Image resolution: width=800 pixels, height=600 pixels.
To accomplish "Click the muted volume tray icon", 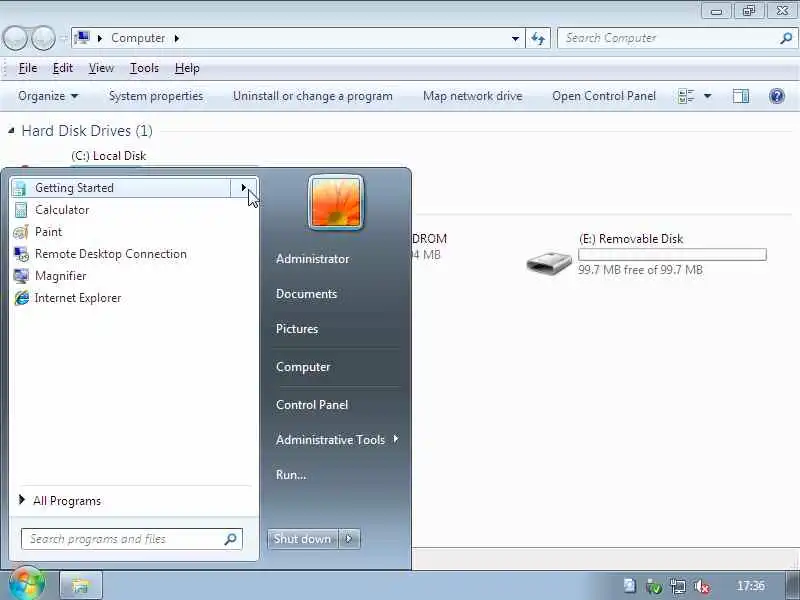I will coord(703,586).
